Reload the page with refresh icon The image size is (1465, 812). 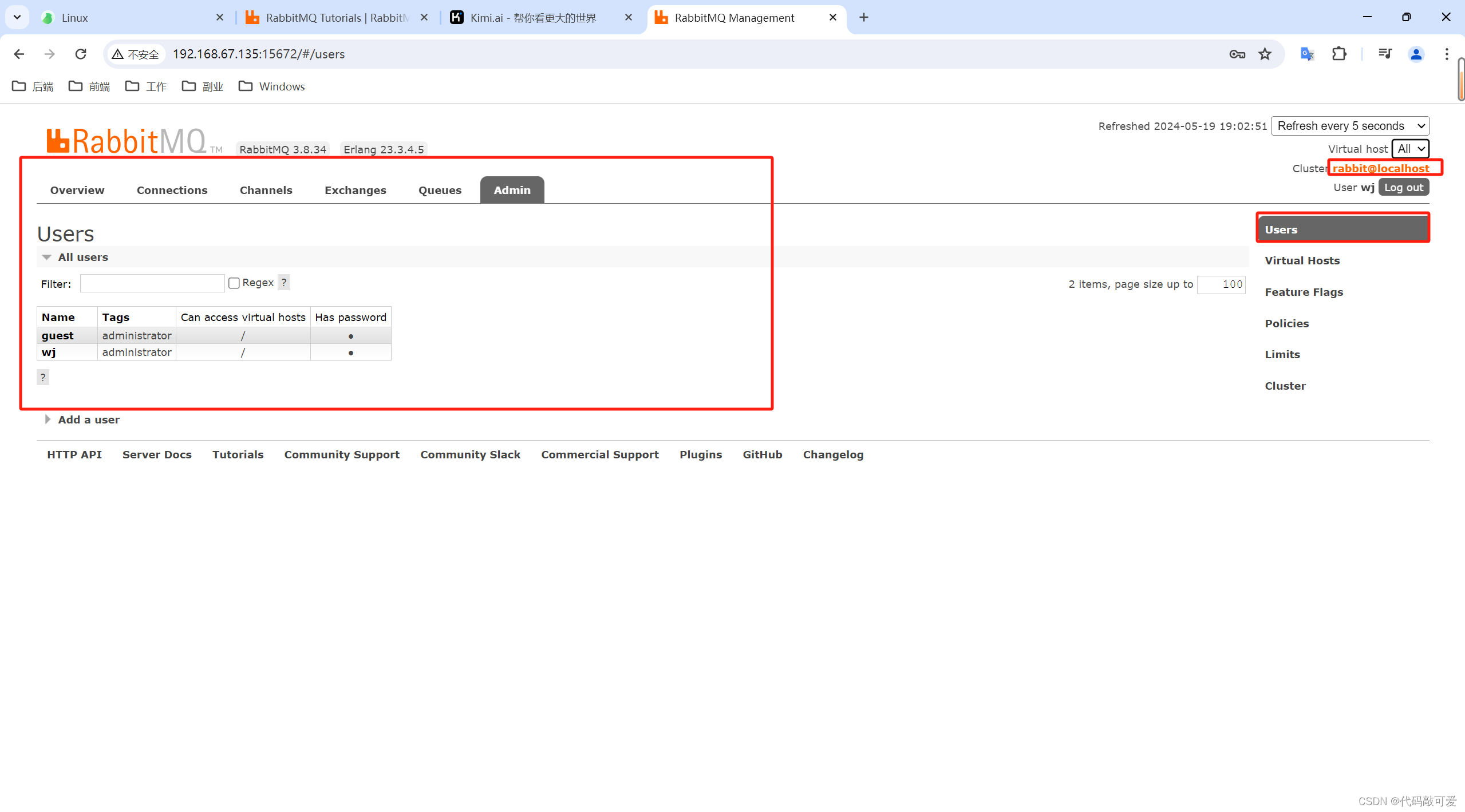pyautogui.click(x=81, y=54)
